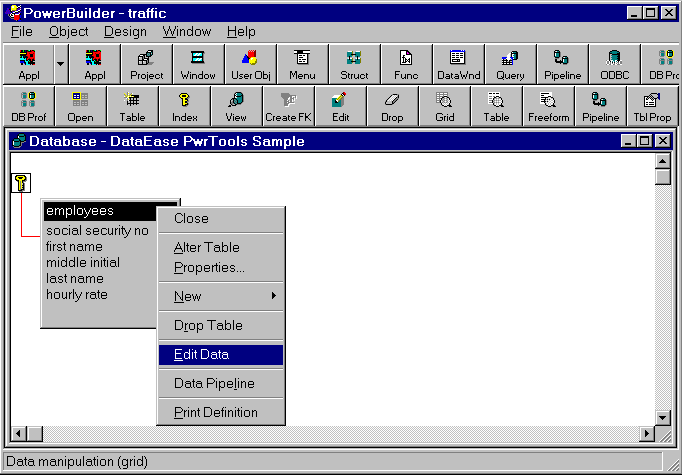Click the User Obj toolbar icon
The image size is (682, 475).
click(x=250, y=64)
